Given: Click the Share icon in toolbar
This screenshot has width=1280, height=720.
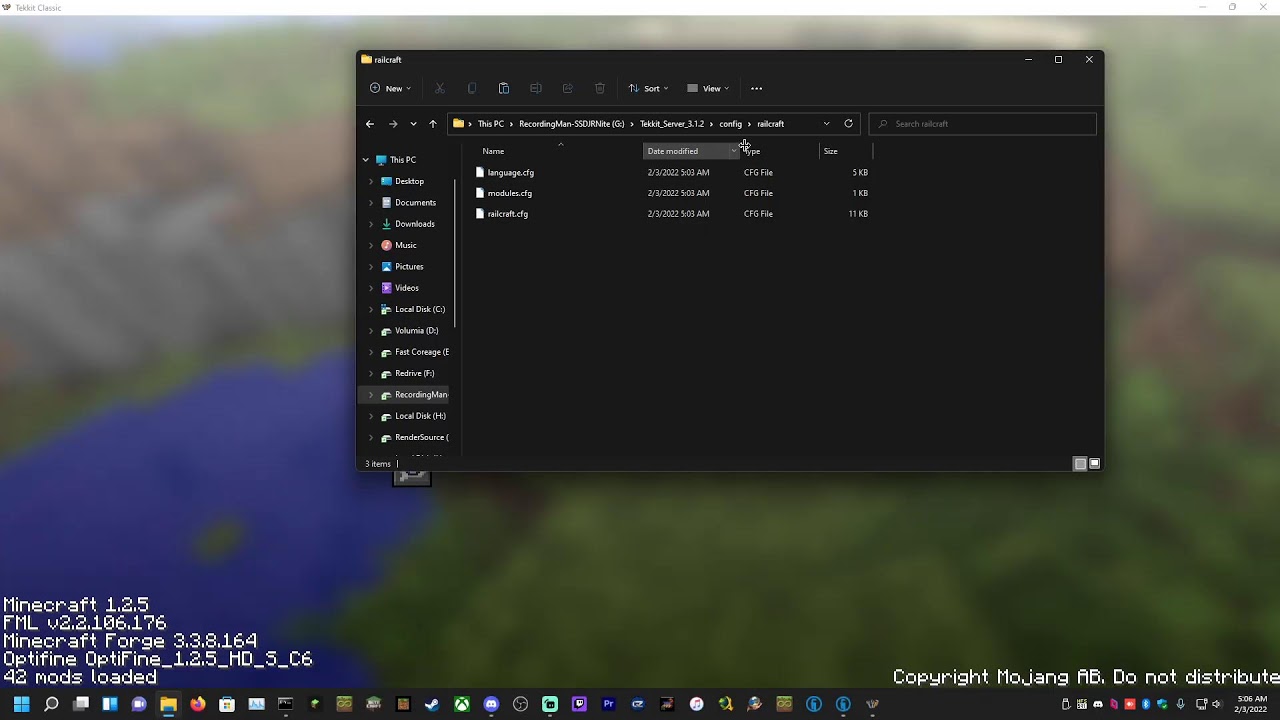Looking at the screenshot, I should (x=568, y=88).
